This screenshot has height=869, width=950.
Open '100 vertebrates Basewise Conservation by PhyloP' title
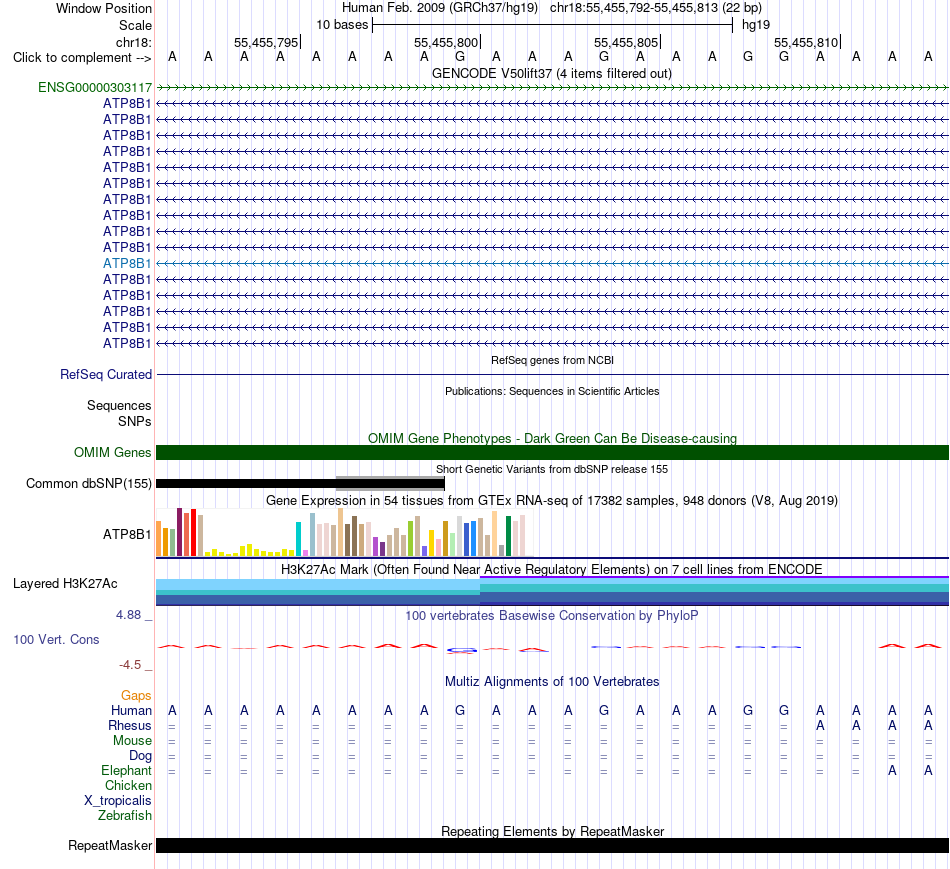pyautogui.click(x=552, y=616)
